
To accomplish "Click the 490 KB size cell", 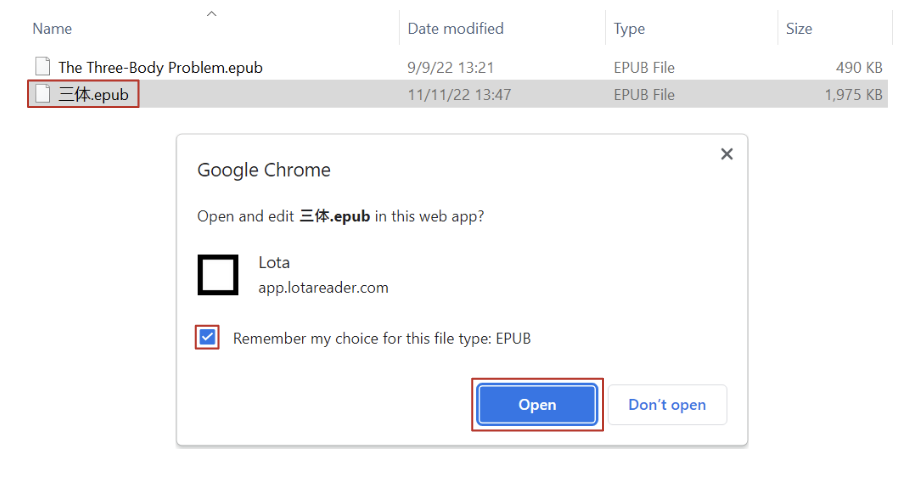I will click(x=859, y=67).
